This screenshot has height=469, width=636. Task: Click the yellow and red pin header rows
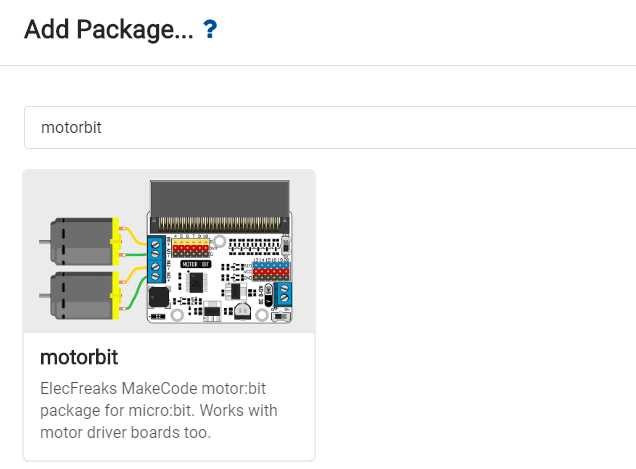click(191, 247)
